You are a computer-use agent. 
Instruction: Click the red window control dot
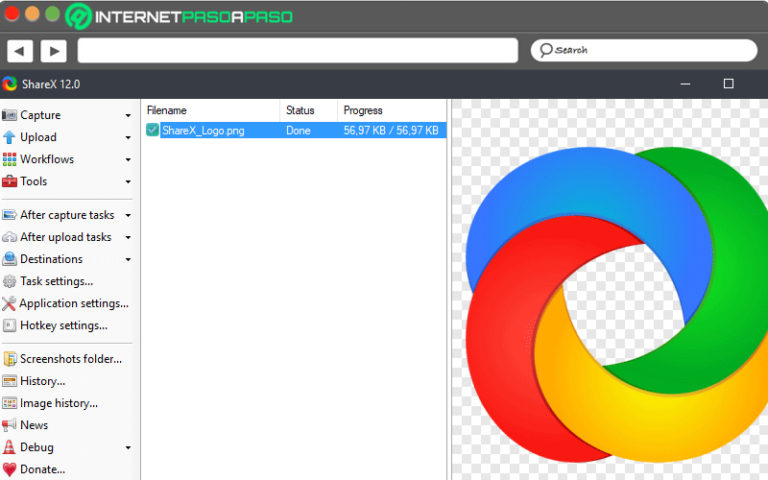tap(12, 14)
